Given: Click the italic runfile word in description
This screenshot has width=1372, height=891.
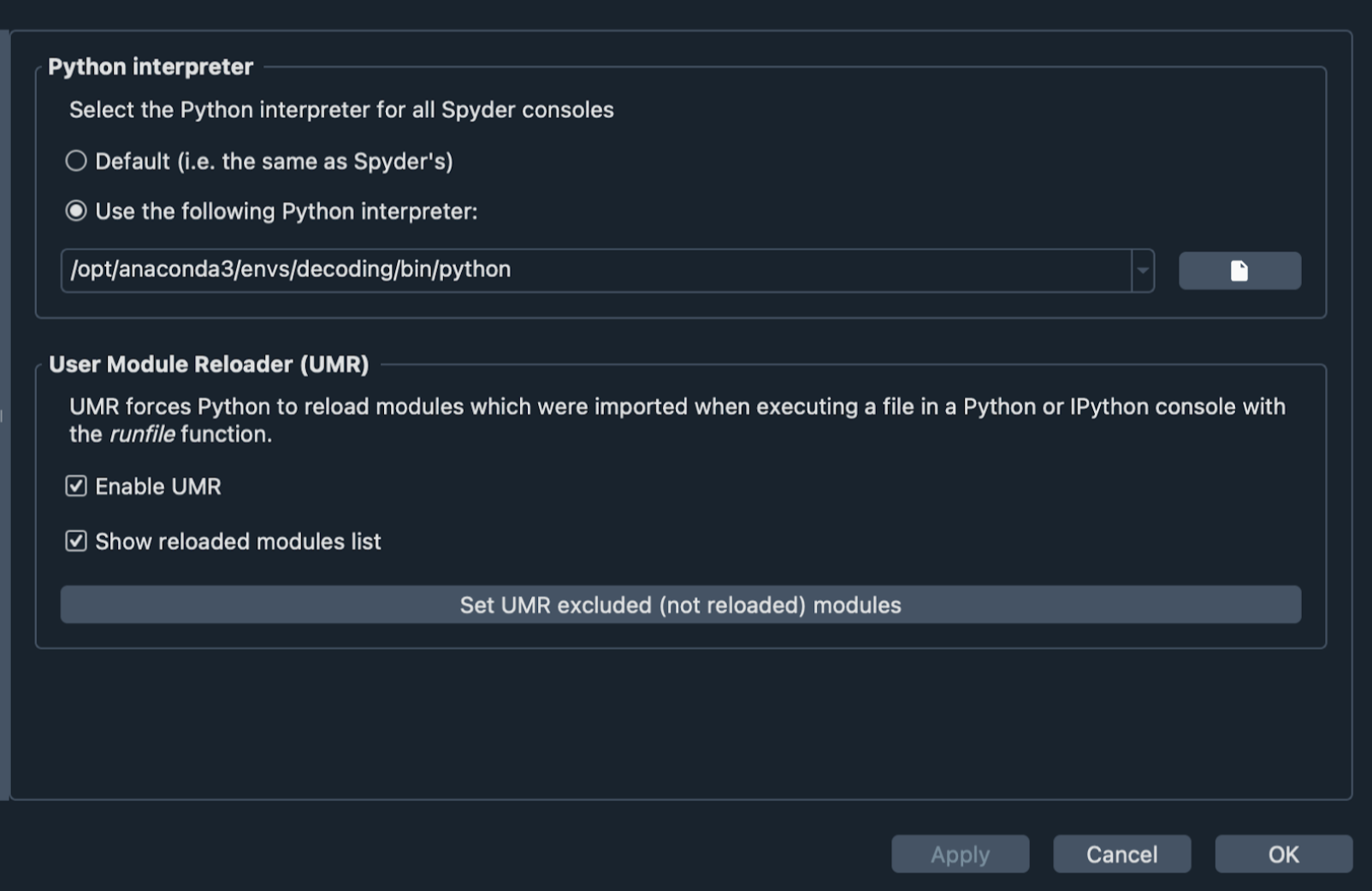Looking at the screenshot, I should pos(142,434).
